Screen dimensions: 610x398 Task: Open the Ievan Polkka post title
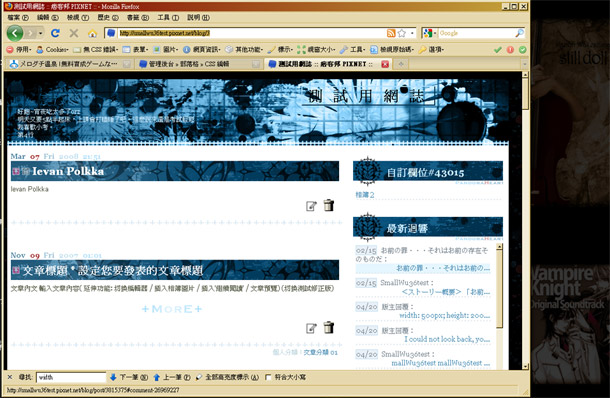[68, 171]
